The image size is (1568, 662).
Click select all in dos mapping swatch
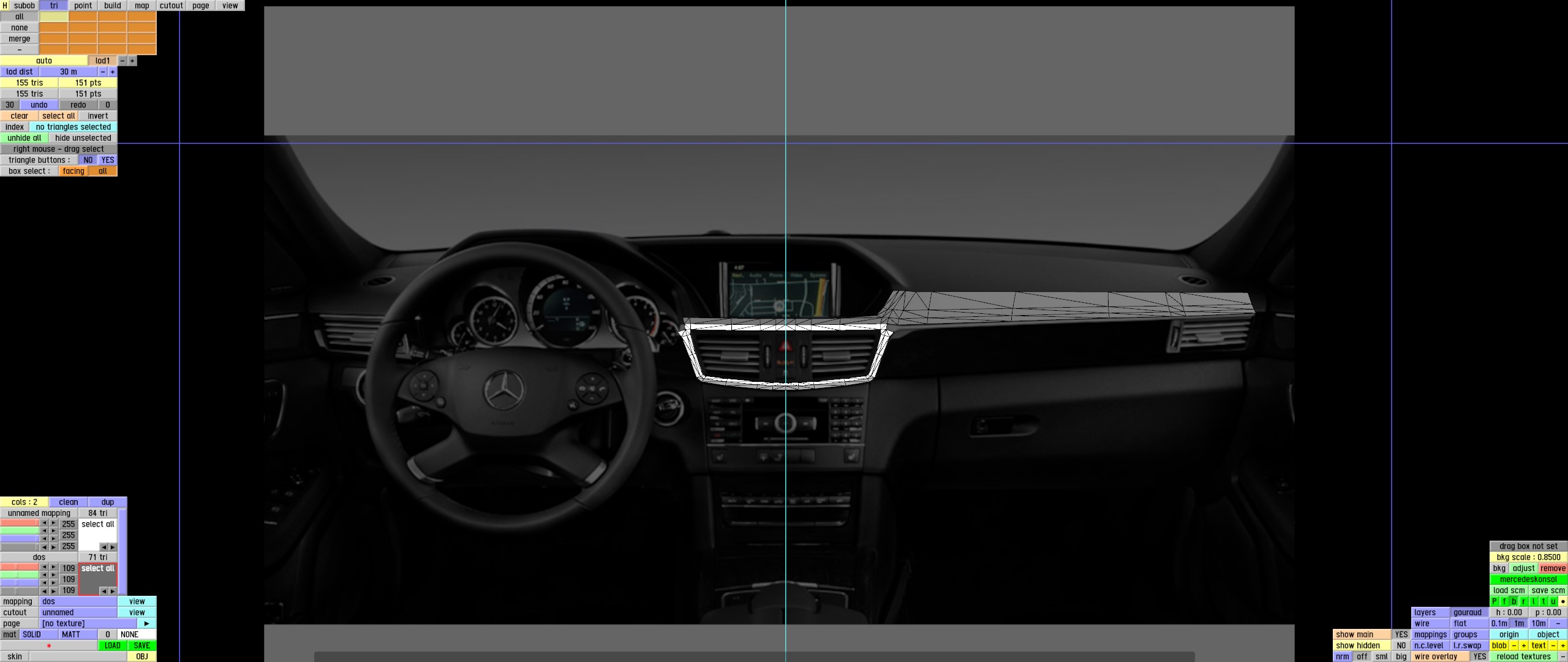pos(98,568)
